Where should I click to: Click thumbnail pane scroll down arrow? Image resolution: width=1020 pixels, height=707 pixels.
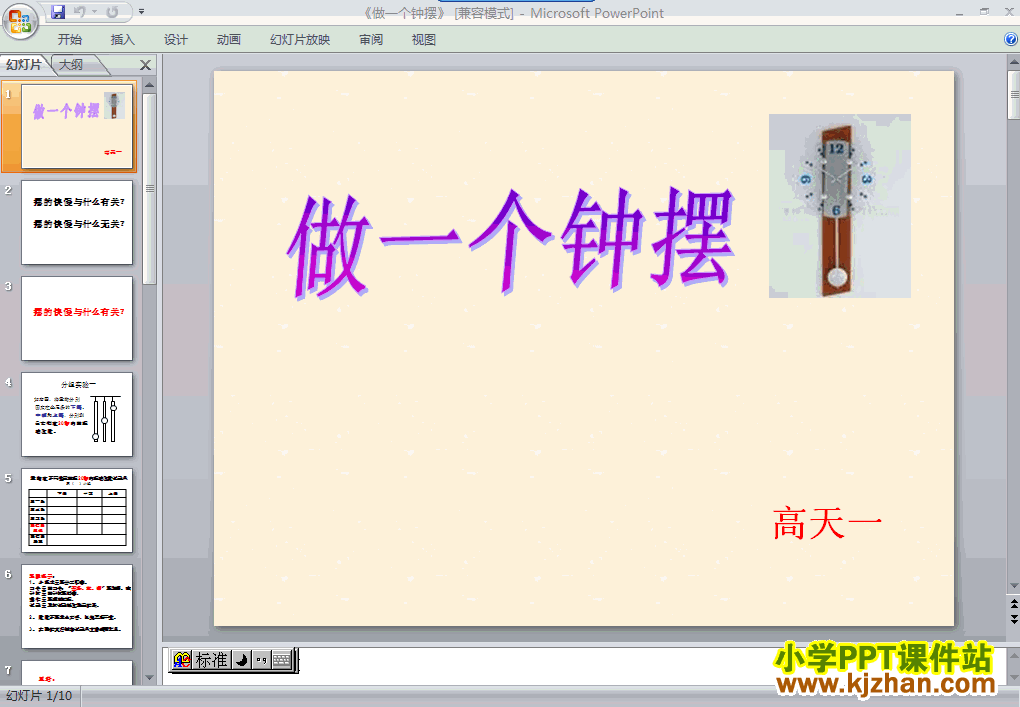pos(150,678)
